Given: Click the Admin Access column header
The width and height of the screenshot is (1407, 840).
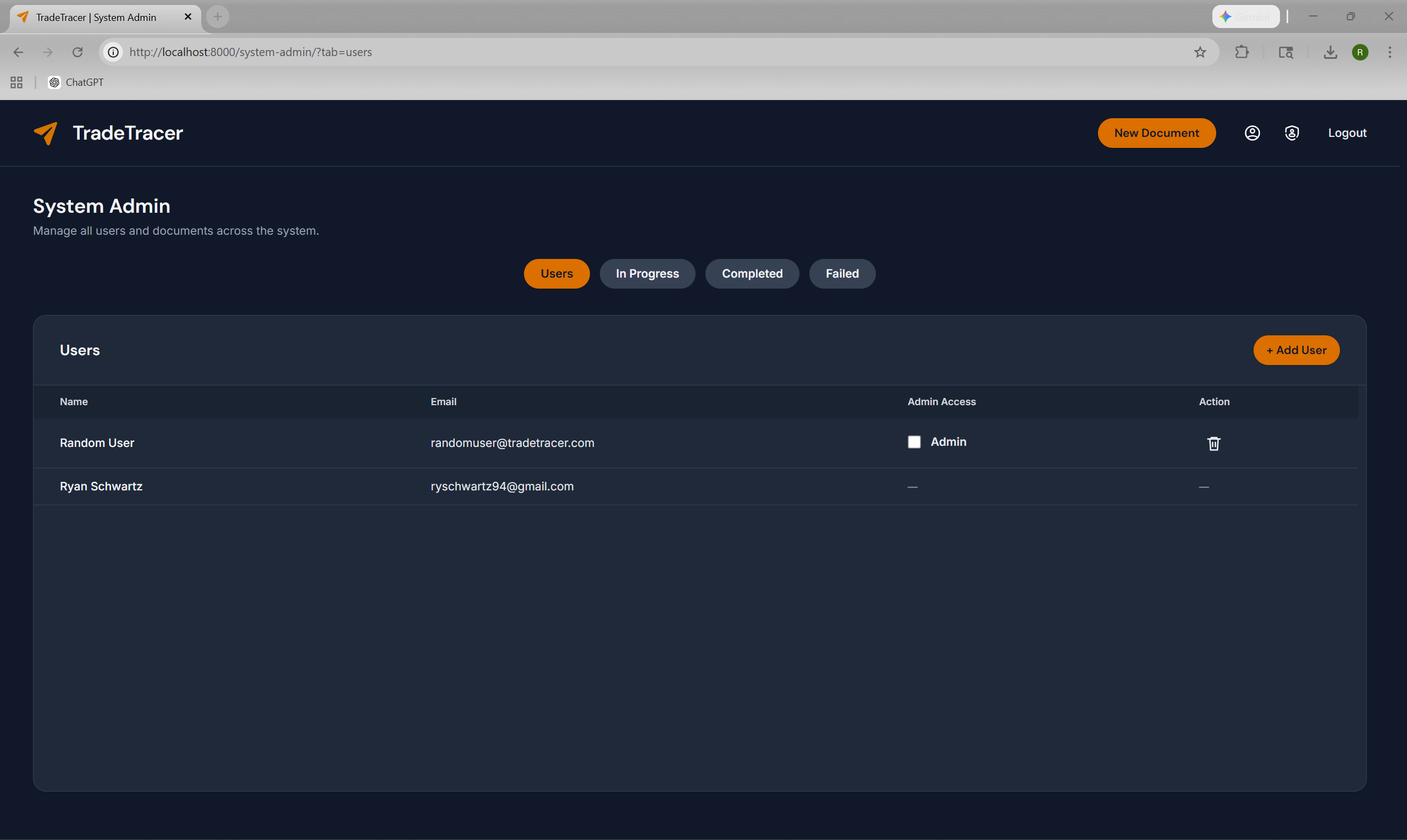Looking at the screenshot, I should pyautogui.click(x=941, y=402).
